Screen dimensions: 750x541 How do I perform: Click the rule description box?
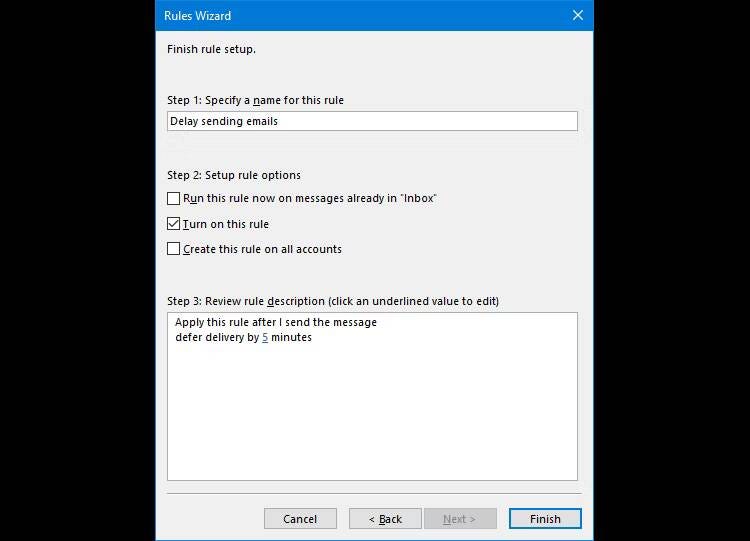click(372, 397)
